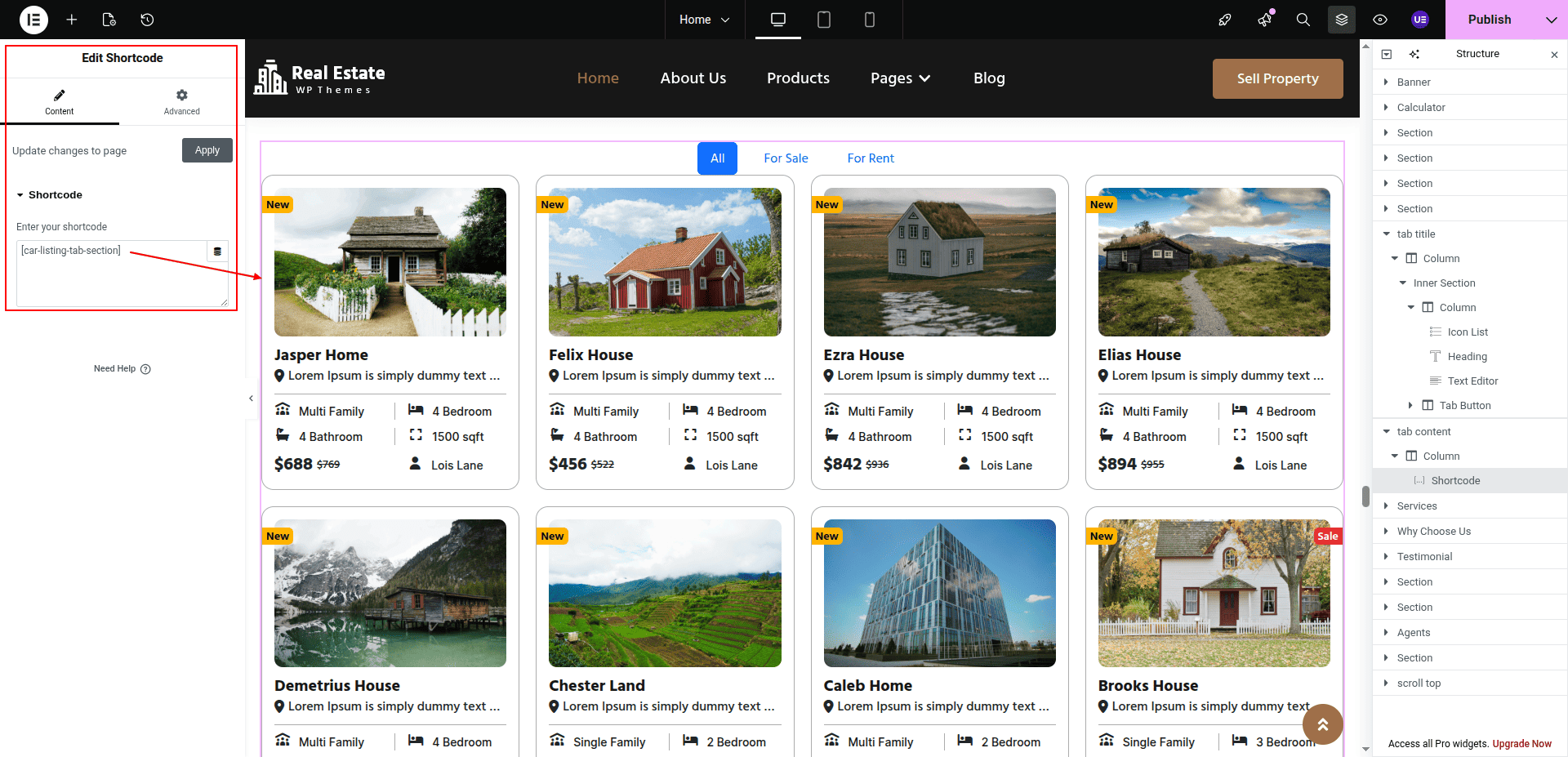Open the Need Help question icon
1568x757 pixels.
click(145, 369)
